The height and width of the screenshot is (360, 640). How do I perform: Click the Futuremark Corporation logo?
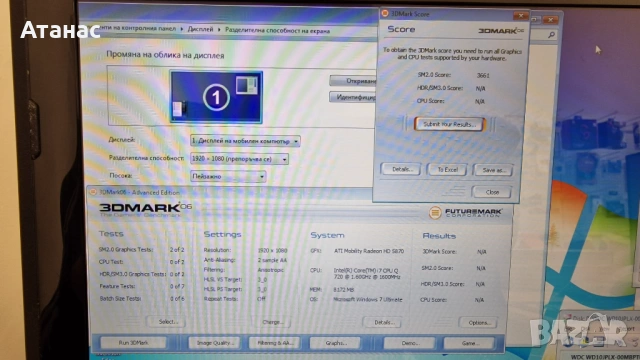point(466,213)
